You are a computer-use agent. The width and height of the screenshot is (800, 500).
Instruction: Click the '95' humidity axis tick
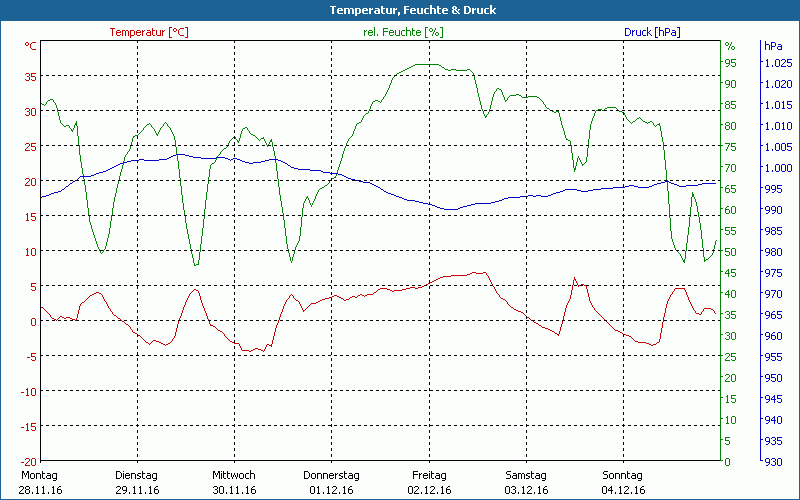click(731, 63)
